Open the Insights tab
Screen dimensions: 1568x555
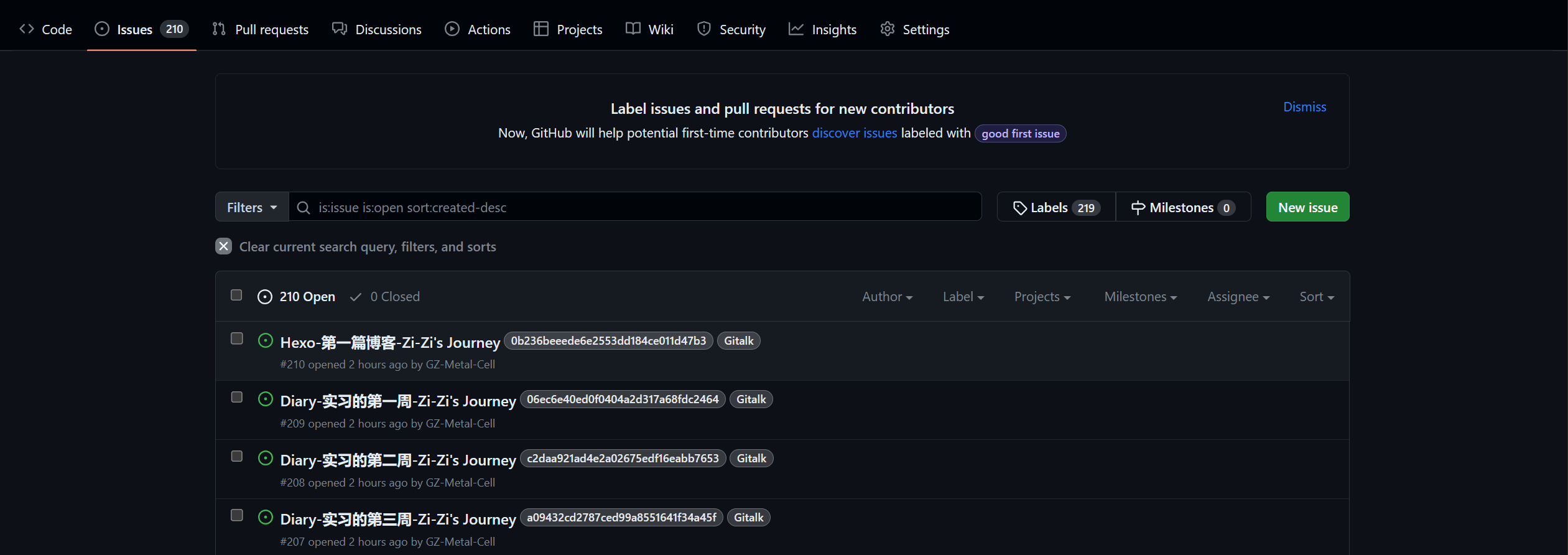pyautogui.click(x=823, y=29)
